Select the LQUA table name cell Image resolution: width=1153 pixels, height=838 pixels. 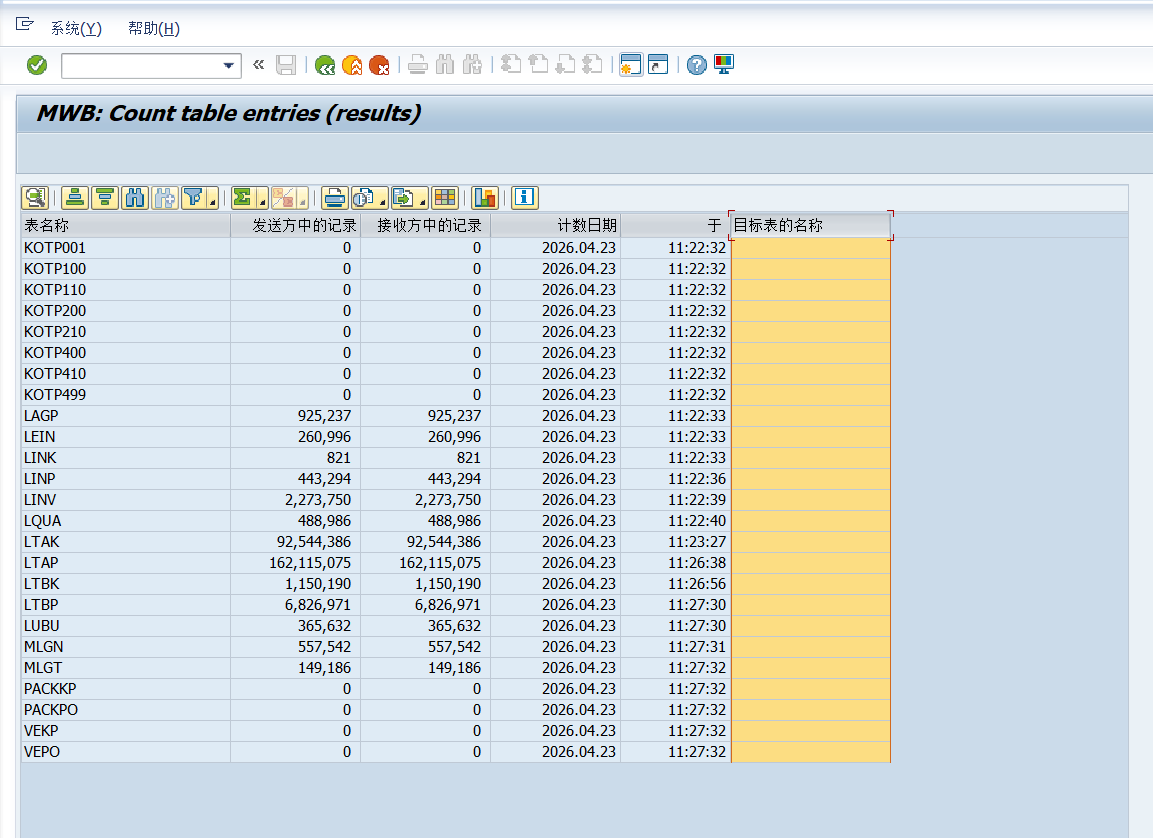pyautogui.click(x=126, y=521)
